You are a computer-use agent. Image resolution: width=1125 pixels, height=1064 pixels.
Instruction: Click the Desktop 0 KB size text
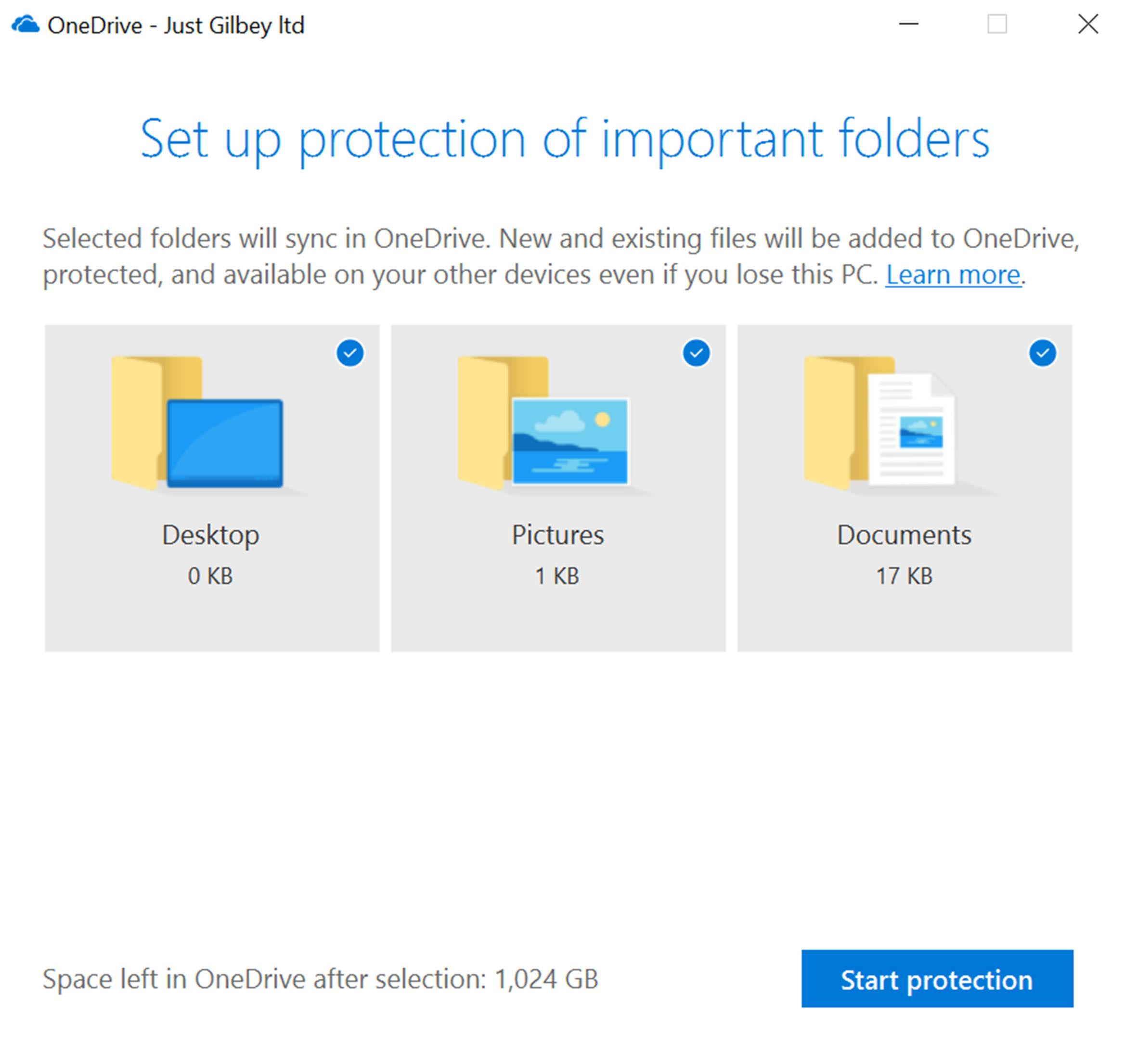point(210,576)
